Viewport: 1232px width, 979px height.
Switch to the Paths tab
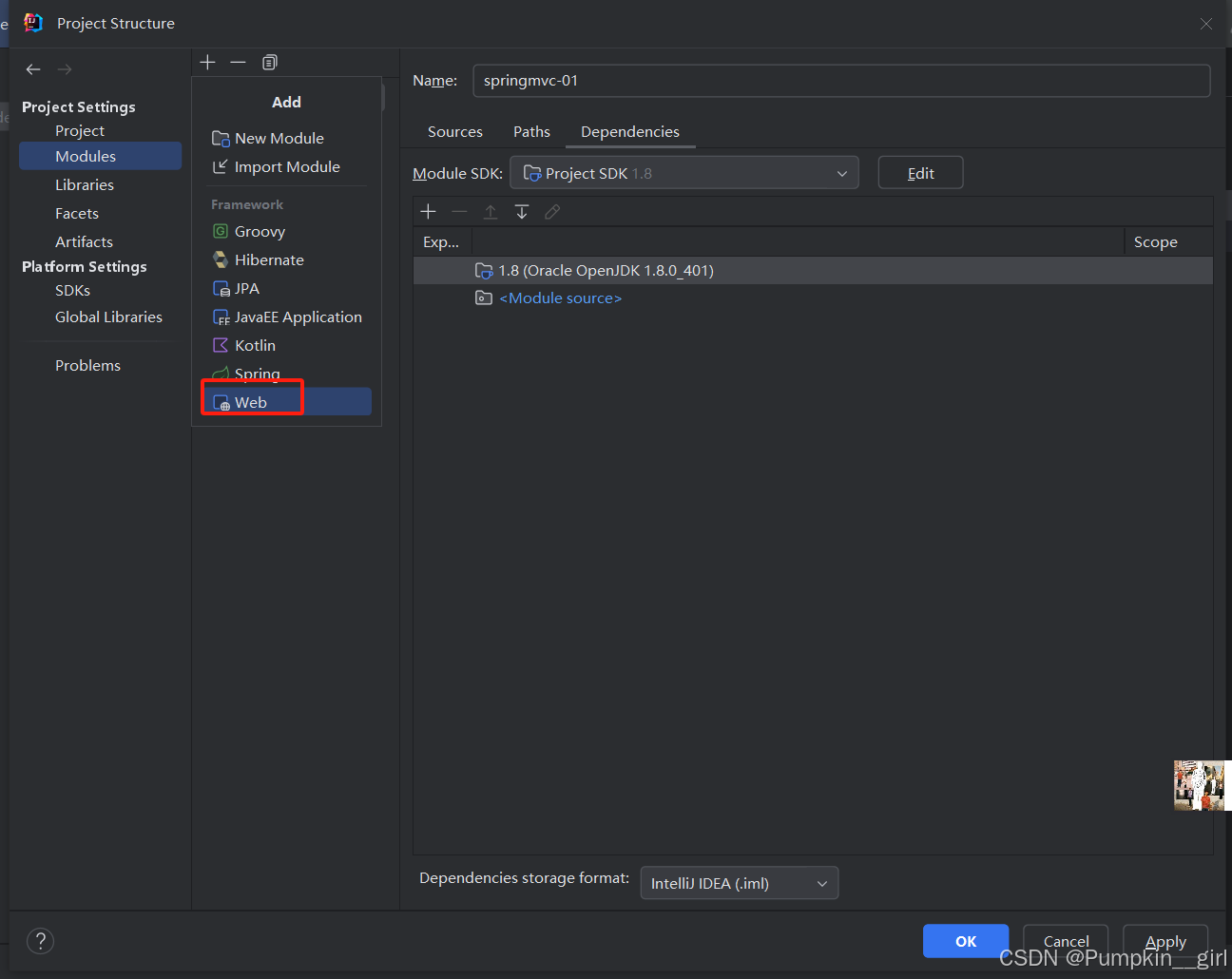(531, 132)
